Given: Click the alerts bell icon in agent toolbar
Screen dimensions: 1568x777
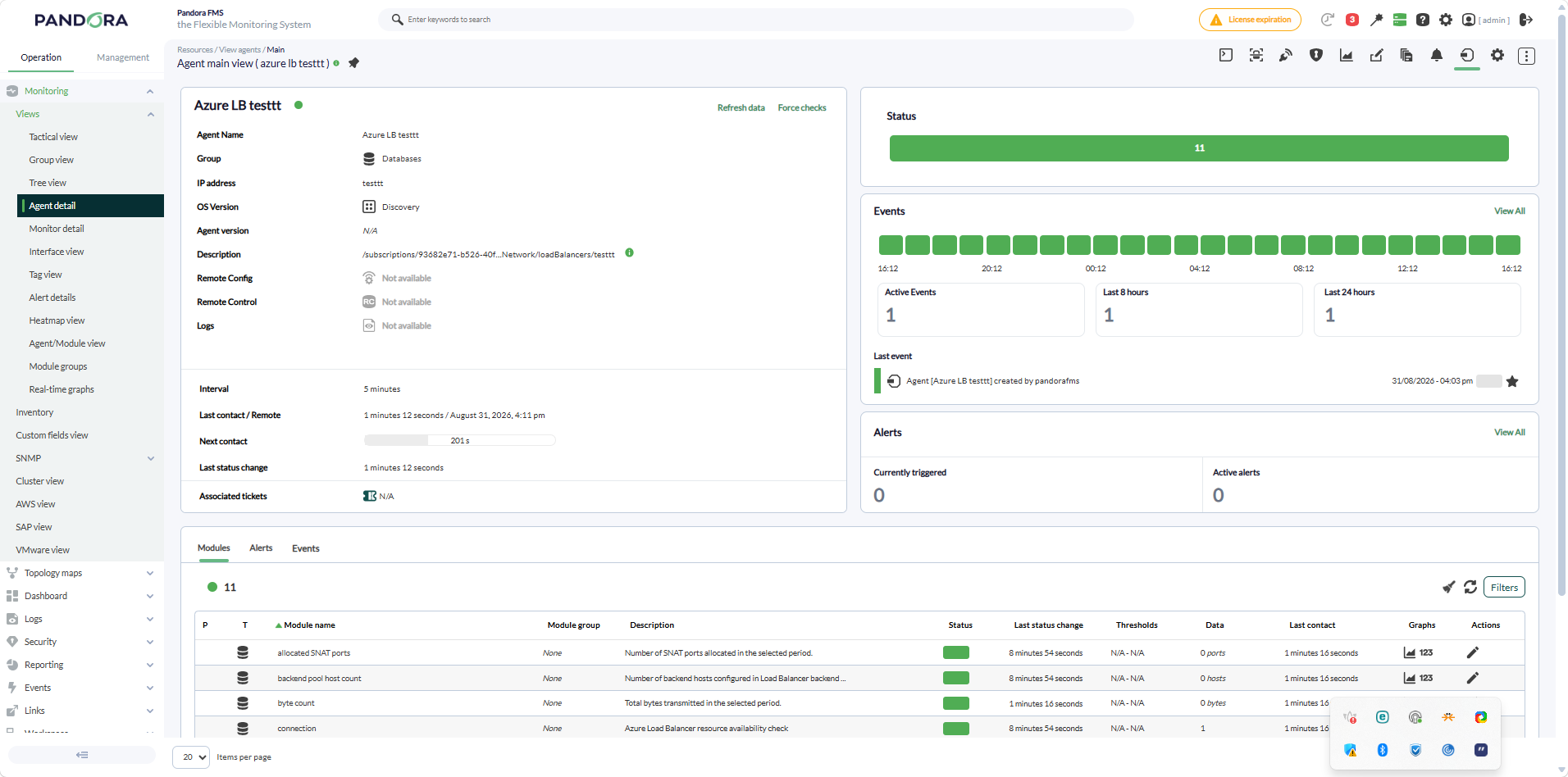Looking at the screenshot, I should (1437, 56).
